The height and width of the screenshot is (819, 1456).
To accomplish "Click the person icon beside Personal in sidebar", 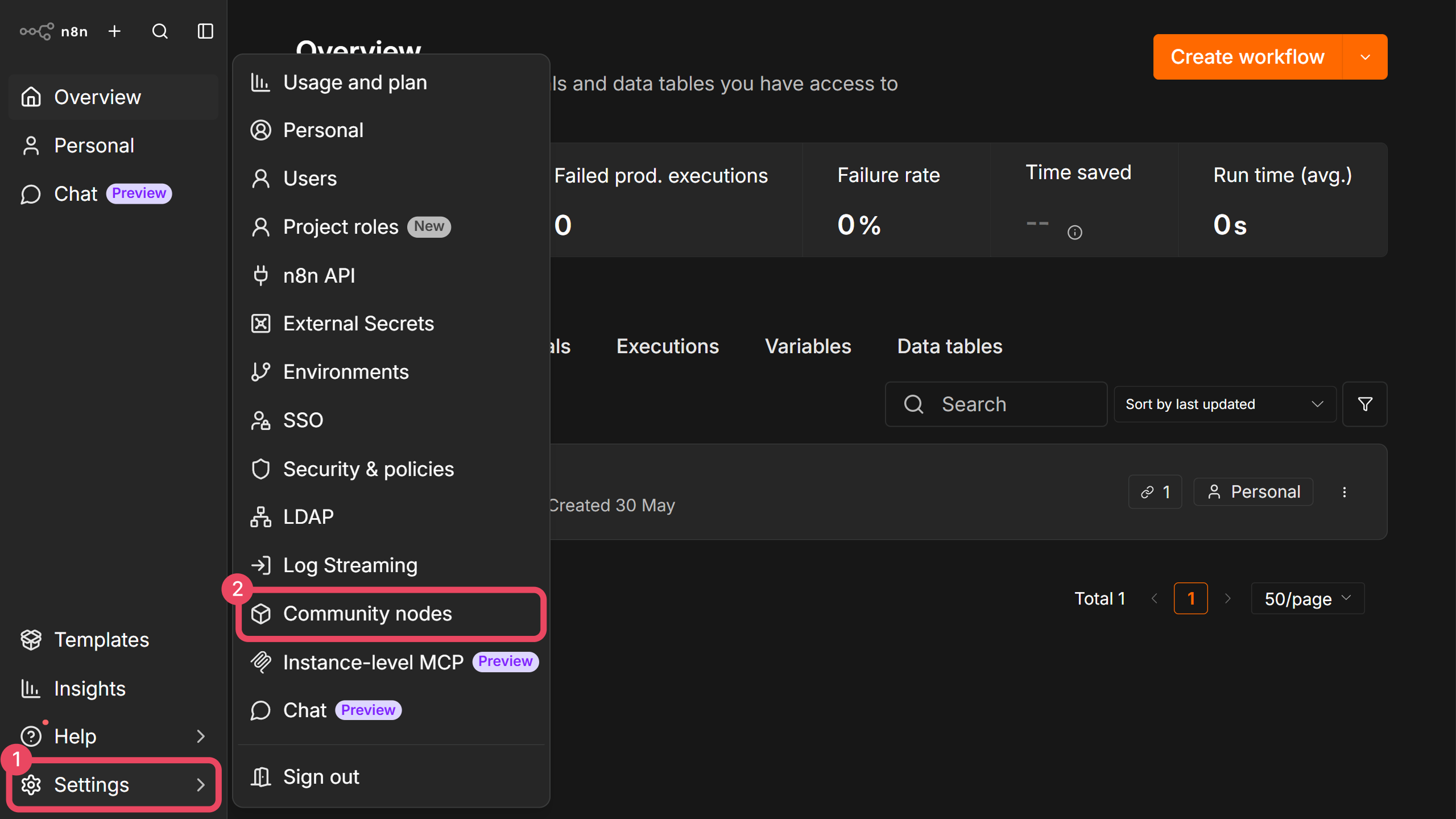I will point(31,146).
